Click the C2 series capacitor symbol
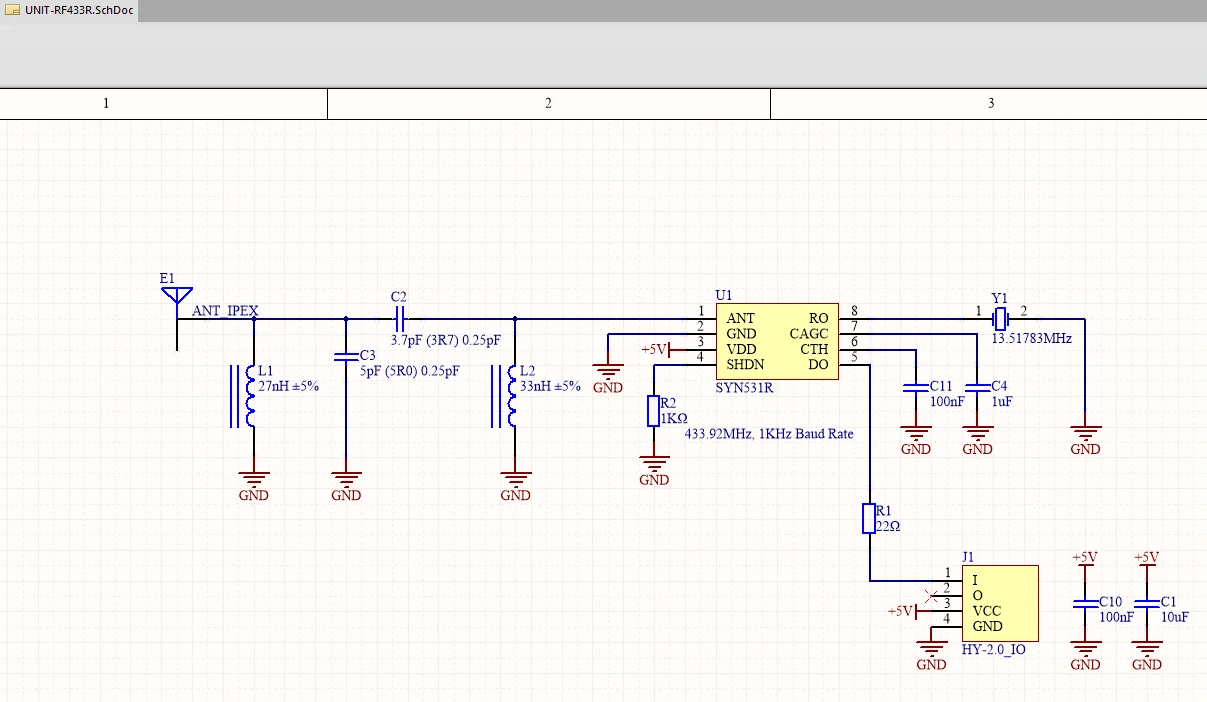 click(x=400, y=319)
